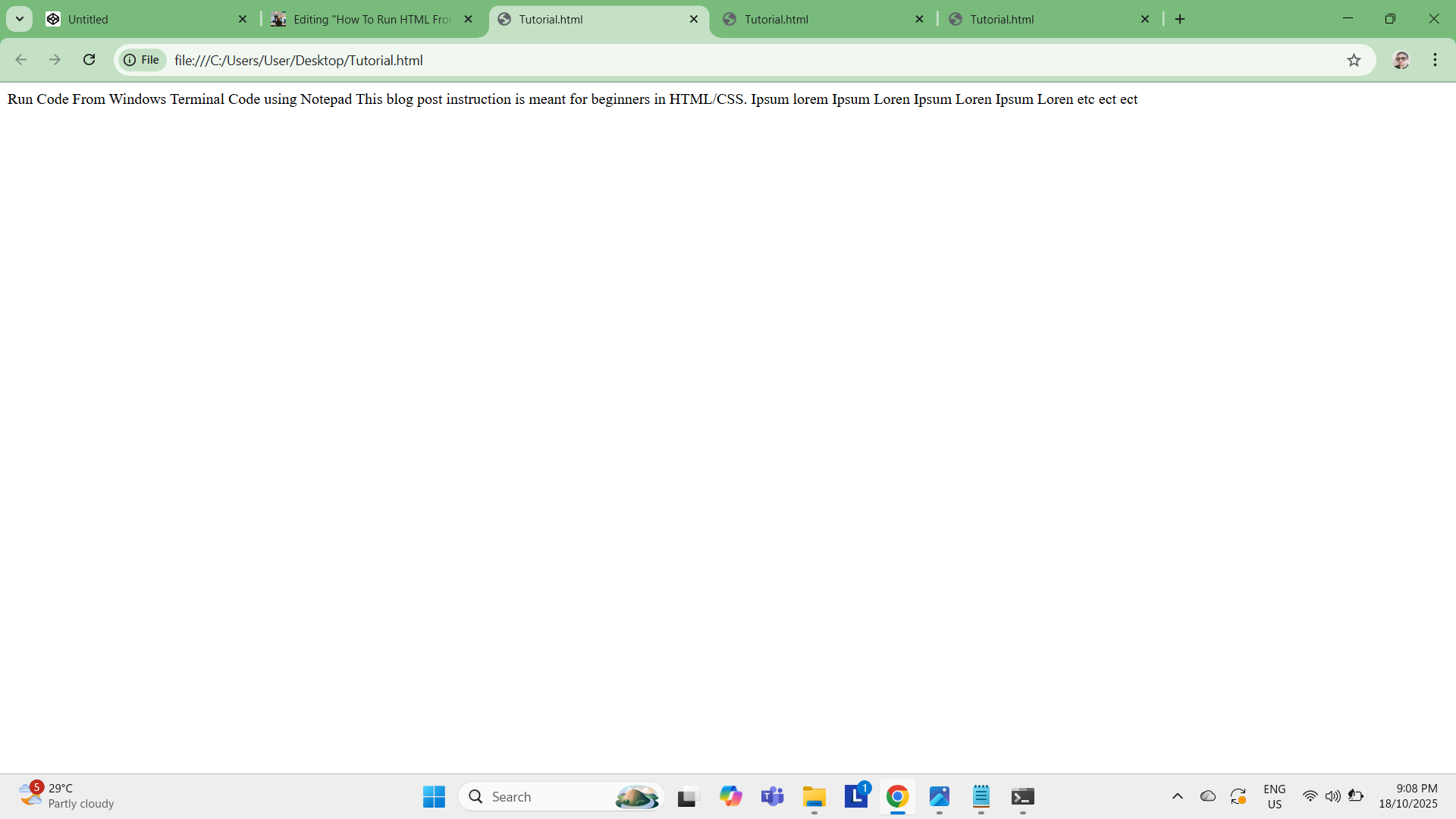This screenshot has height=819, width=1456.
Task: Click the address bar URL field
Action: click(x=682, y=60)
